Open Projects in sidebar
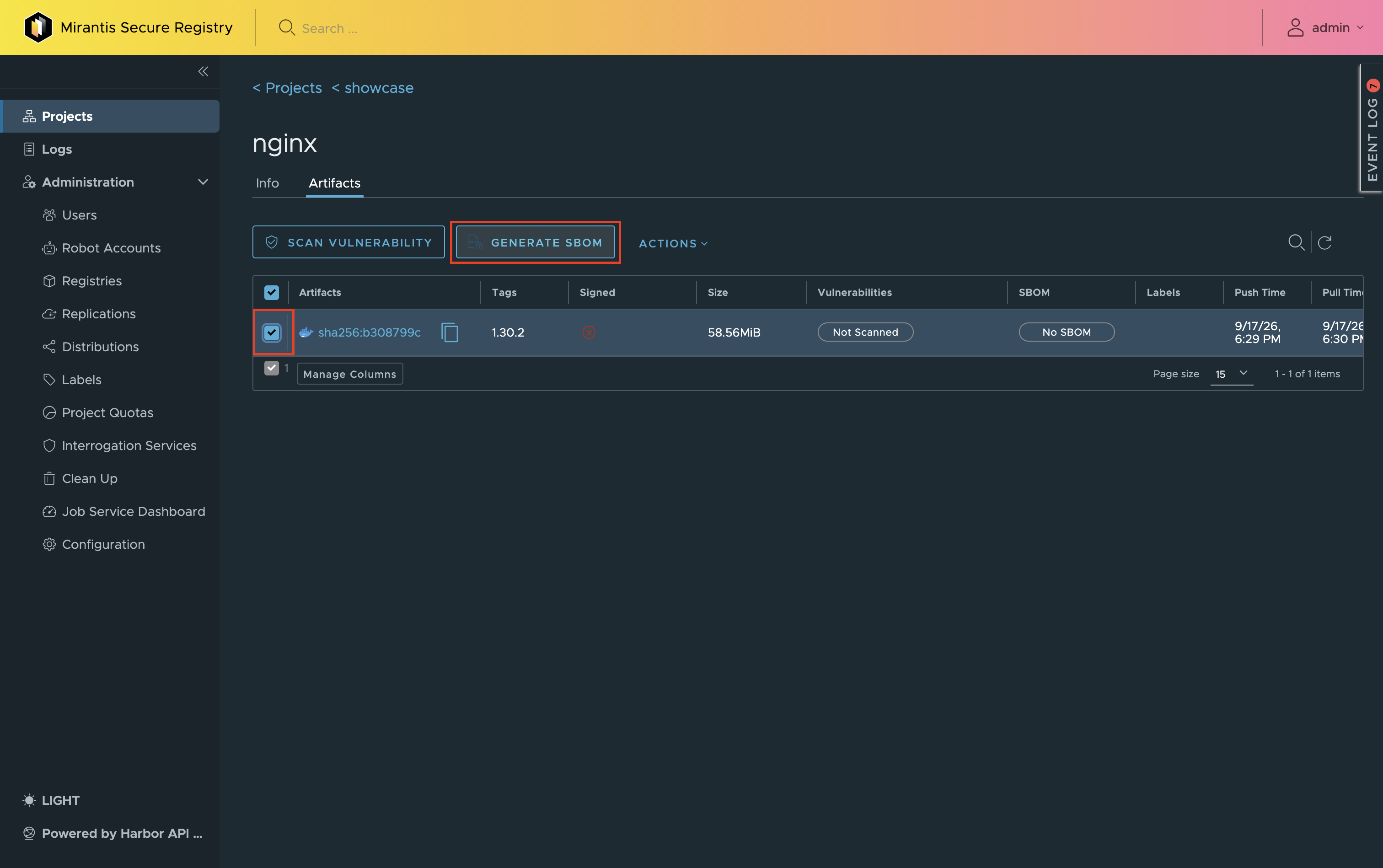1383x868 pixels. tap(110, 117)
